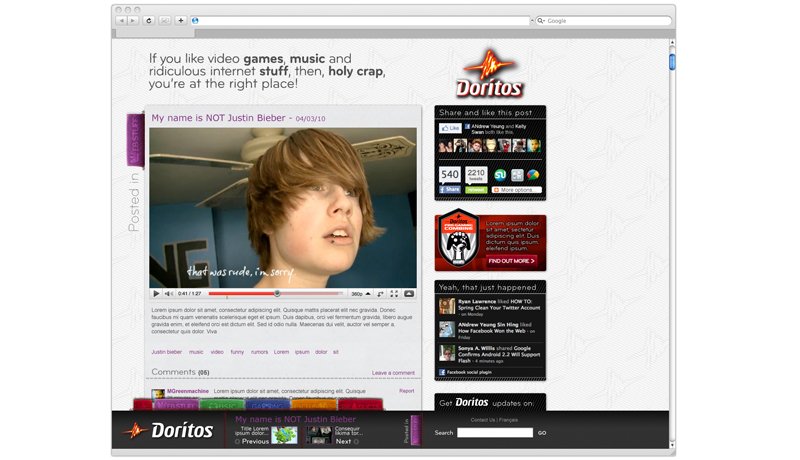Click the 'funny' tag link

pyautogui.click(x=237, y=352)
